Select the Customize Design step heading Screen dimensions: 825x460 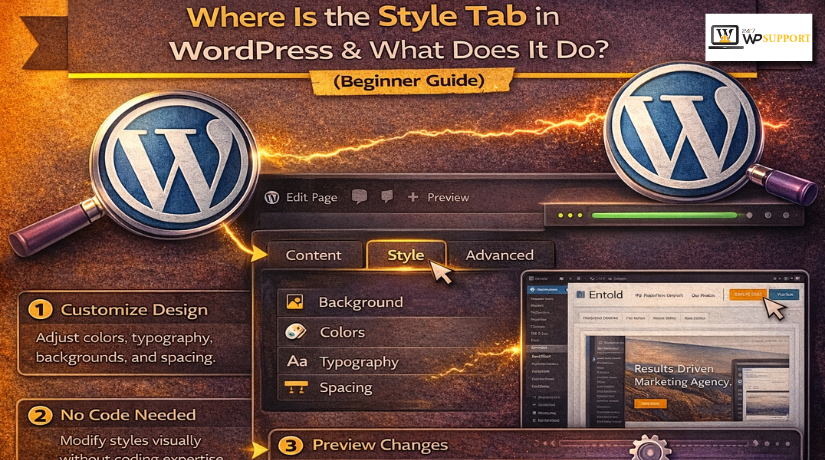point(133,309)
